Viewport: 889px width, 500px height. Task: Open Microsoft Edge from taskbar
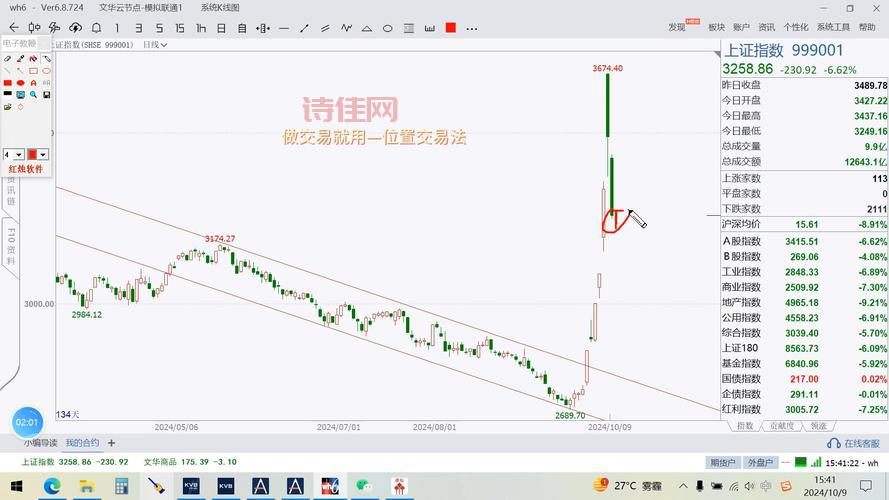coord(52,486)
